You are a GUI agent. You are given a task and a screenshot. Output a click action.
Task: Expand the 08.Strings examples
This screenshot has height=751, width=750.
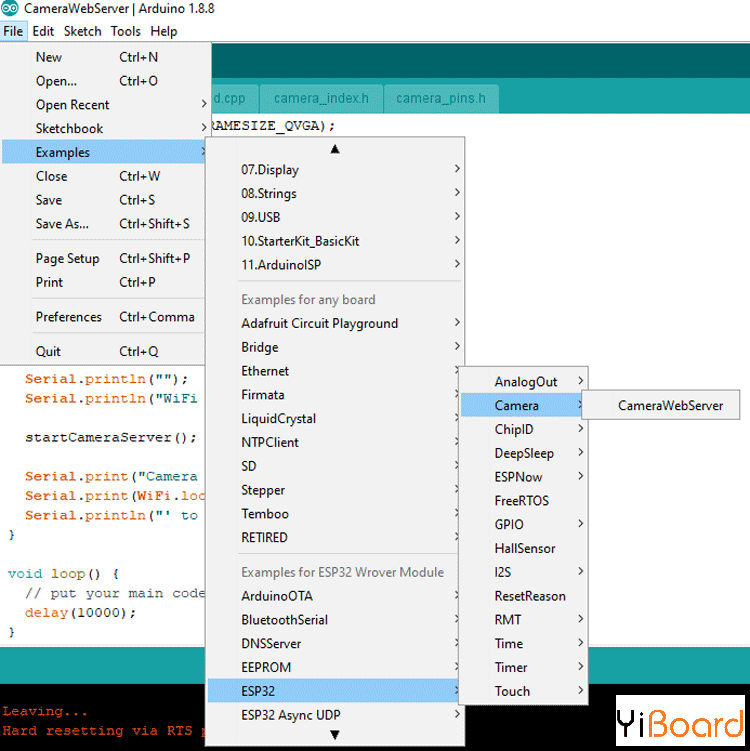(335, 193)
